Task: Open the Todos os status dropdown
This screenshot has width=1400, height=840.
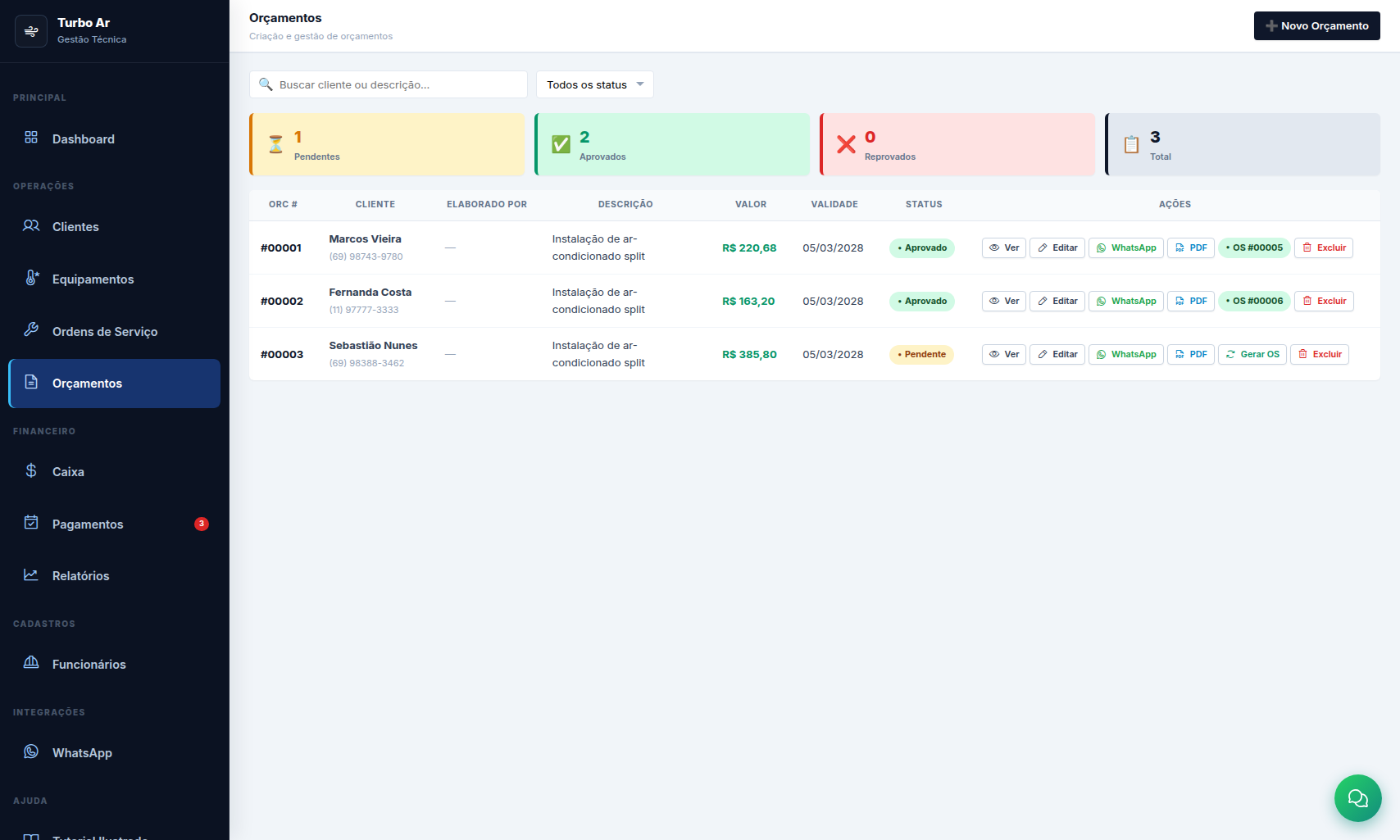Action: tap(595, 84)
